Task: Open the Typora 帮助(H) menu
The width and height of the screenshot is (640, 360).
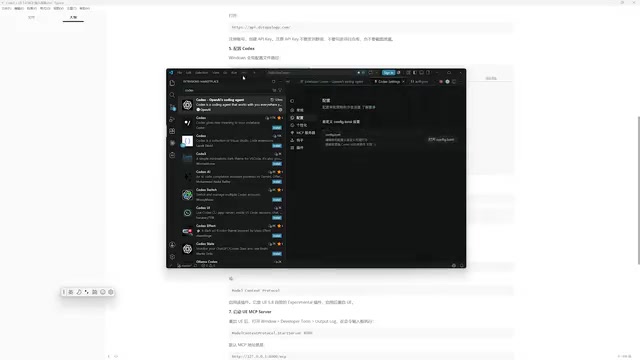Action: tap(84, 8)
